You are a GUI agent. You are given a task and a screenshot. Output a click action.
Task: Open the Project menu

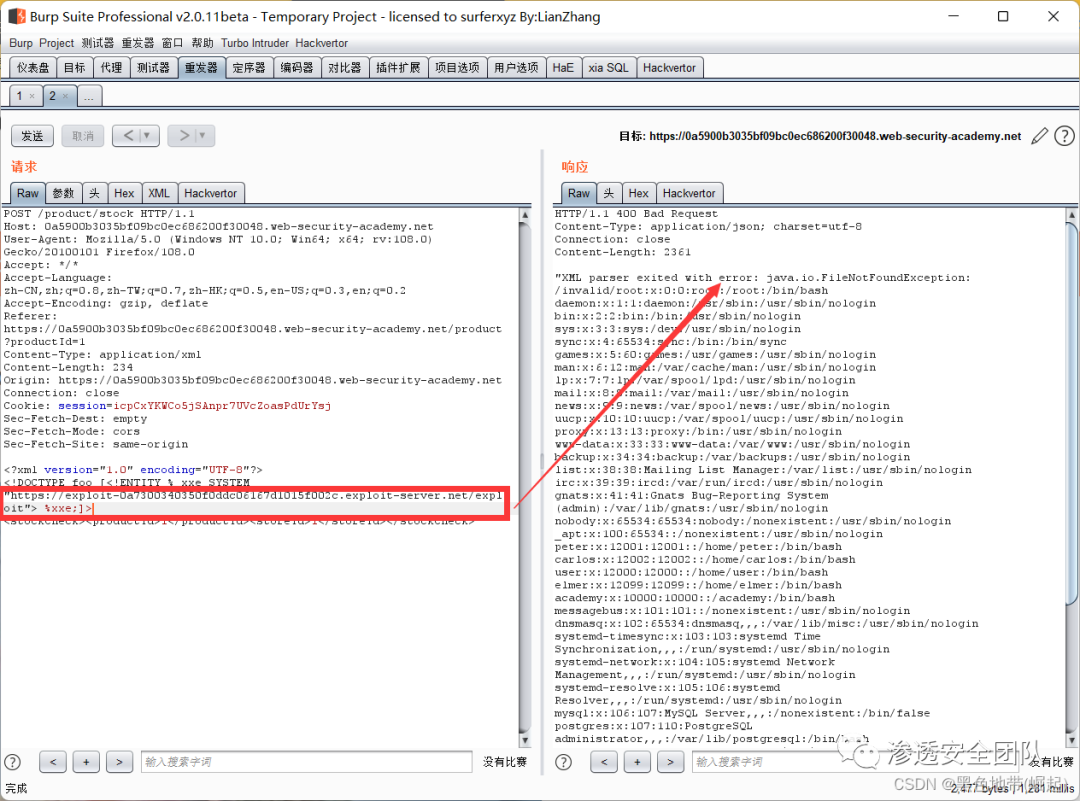coord(56,43)
